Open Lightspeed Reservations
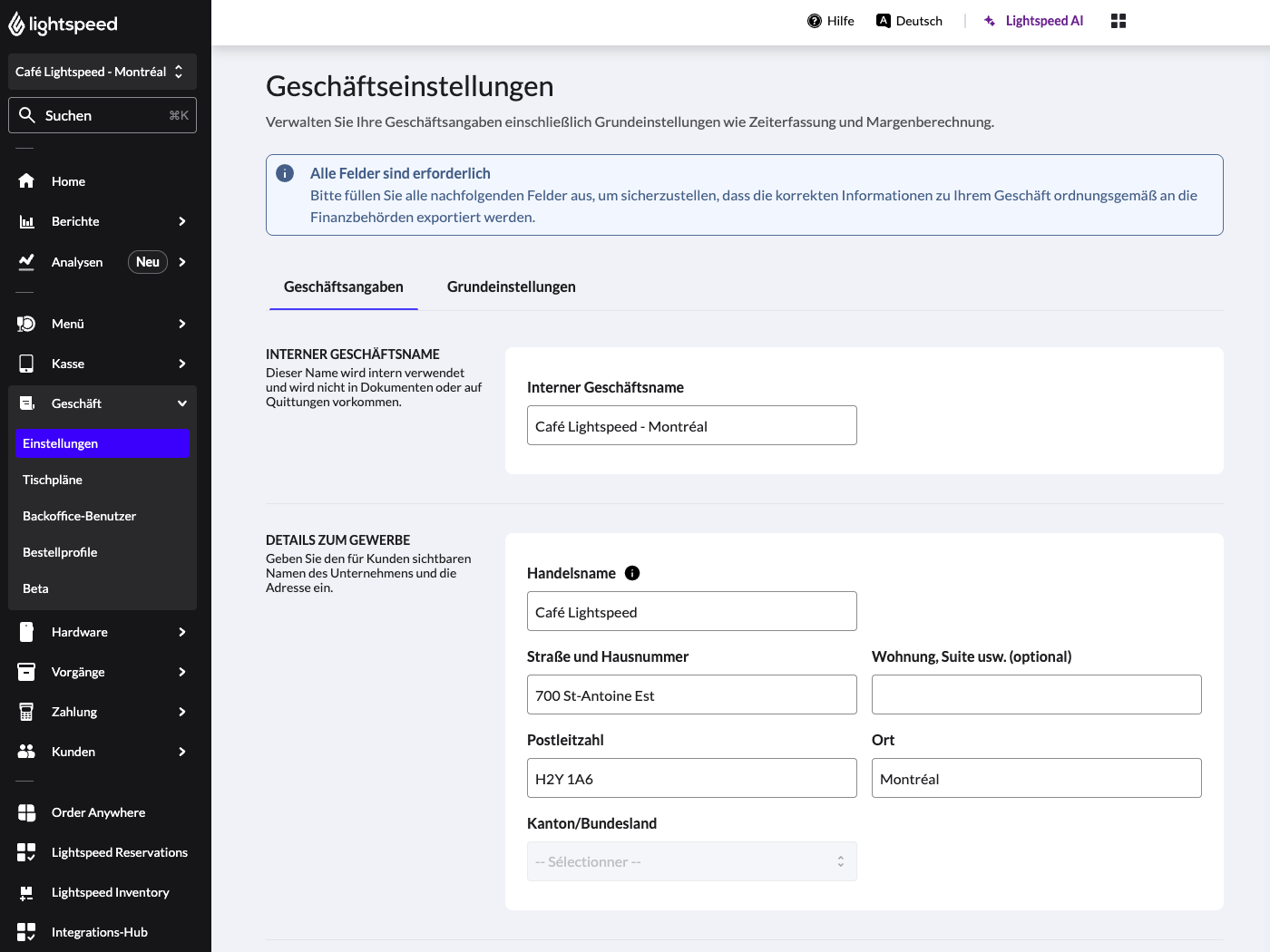Screen dimensions: 1270x952 103,852
